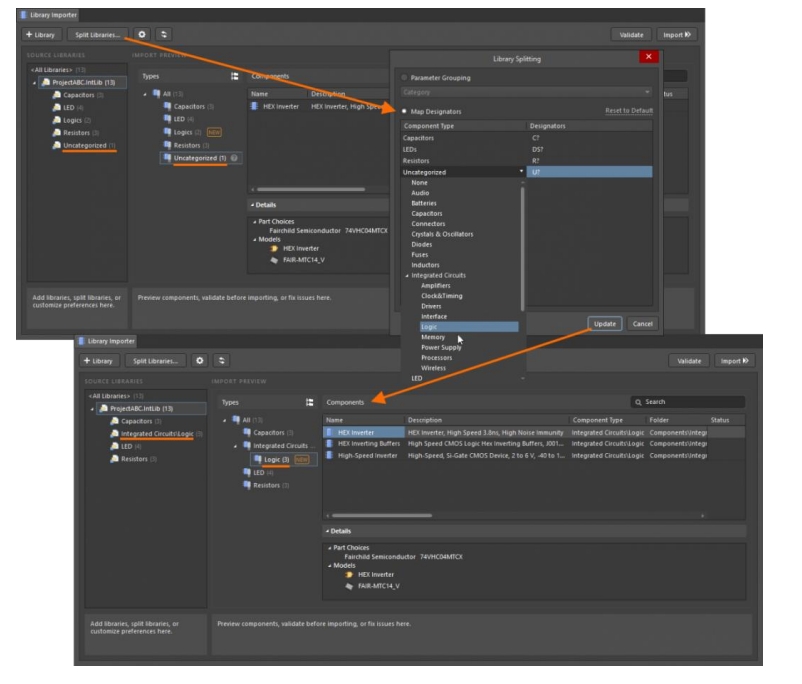Click HEX Inverter symbol icon in upper Models
Image resolution: width=802 pixels, height=684 pixels.
(x=274, y=248)
